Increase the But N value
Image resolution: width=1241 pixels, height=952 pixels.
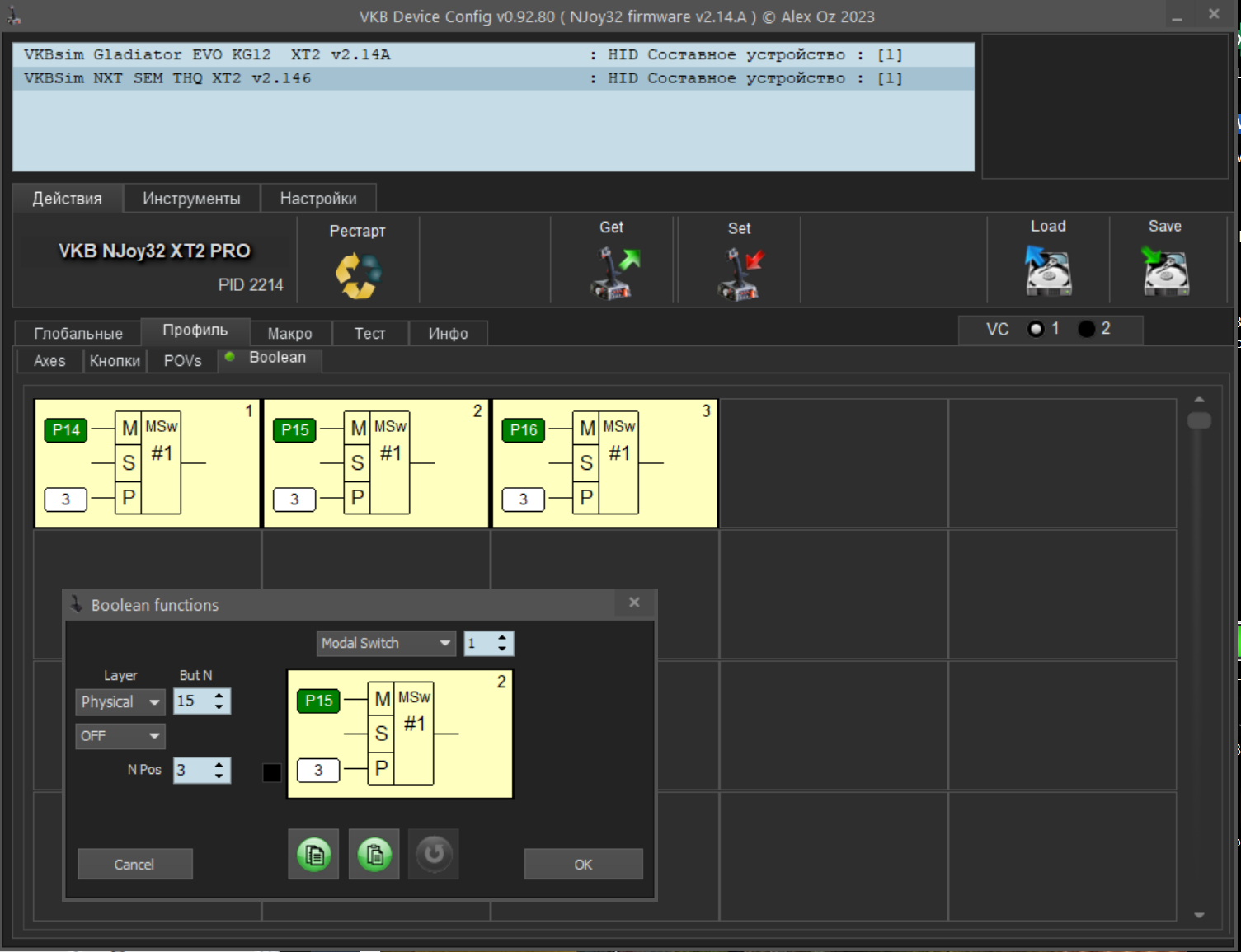(219, 696)
